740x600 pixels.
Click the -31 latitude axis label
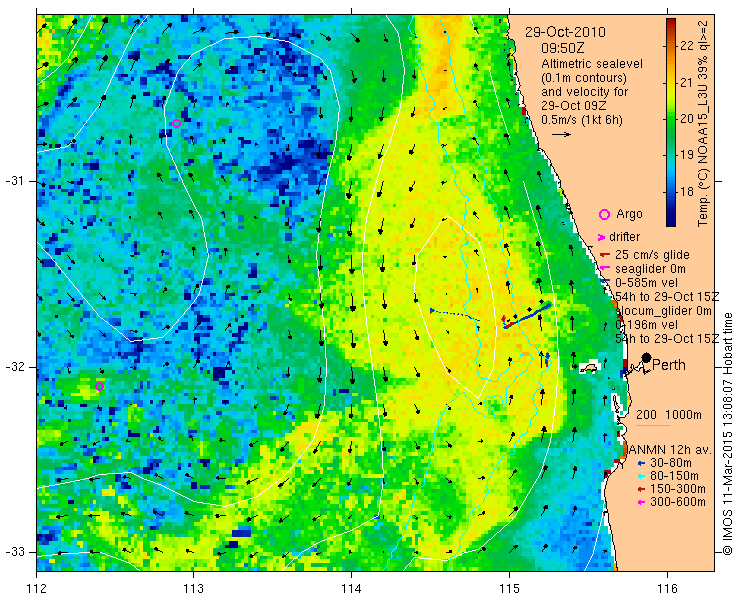(14, 181)
